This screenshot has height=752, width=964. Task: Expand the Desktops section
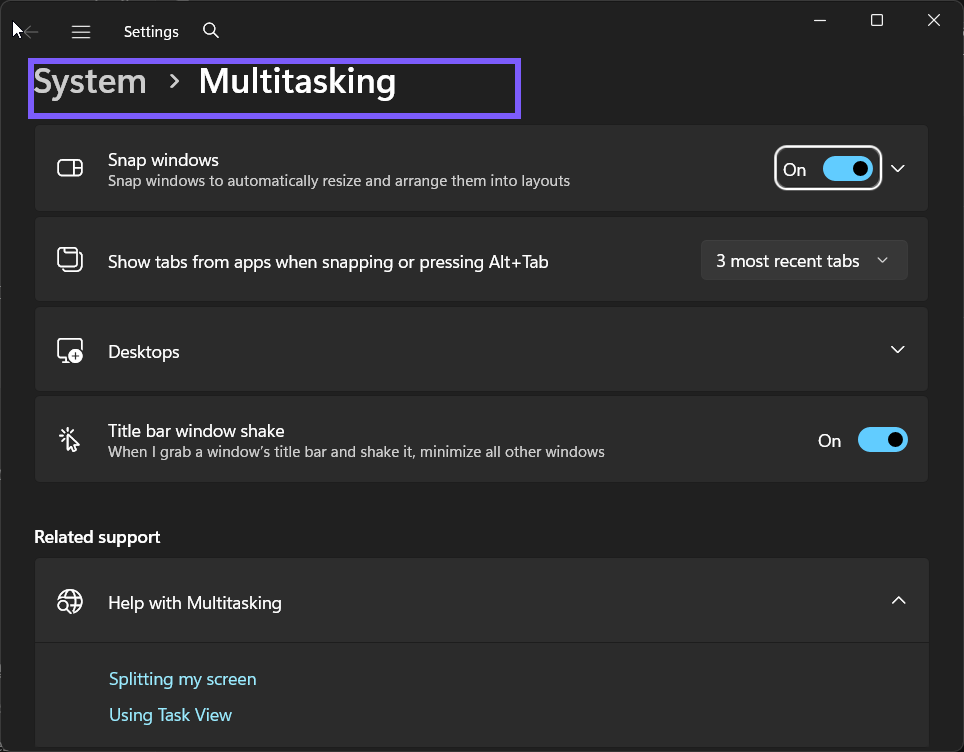[x=898, y=349]
